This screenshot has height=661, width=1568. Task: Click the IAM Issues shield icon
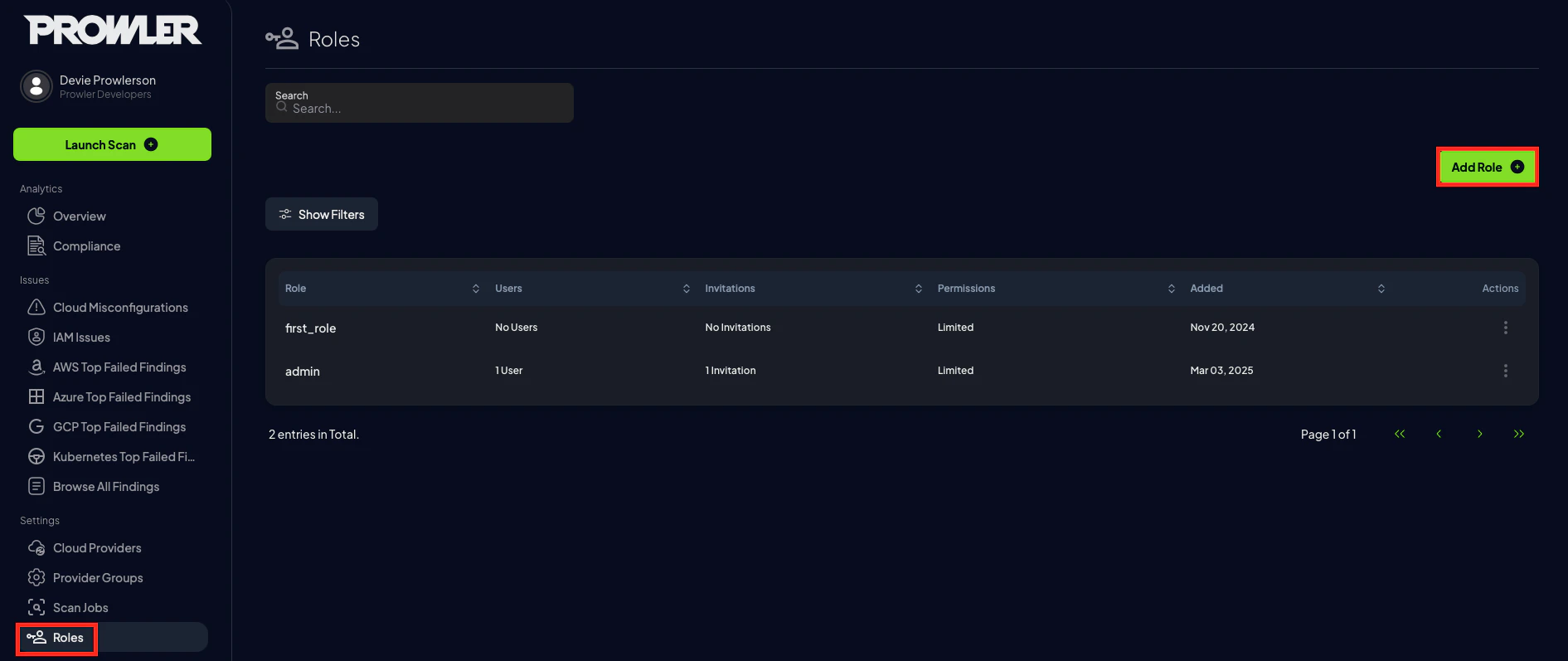coord(36,337)
